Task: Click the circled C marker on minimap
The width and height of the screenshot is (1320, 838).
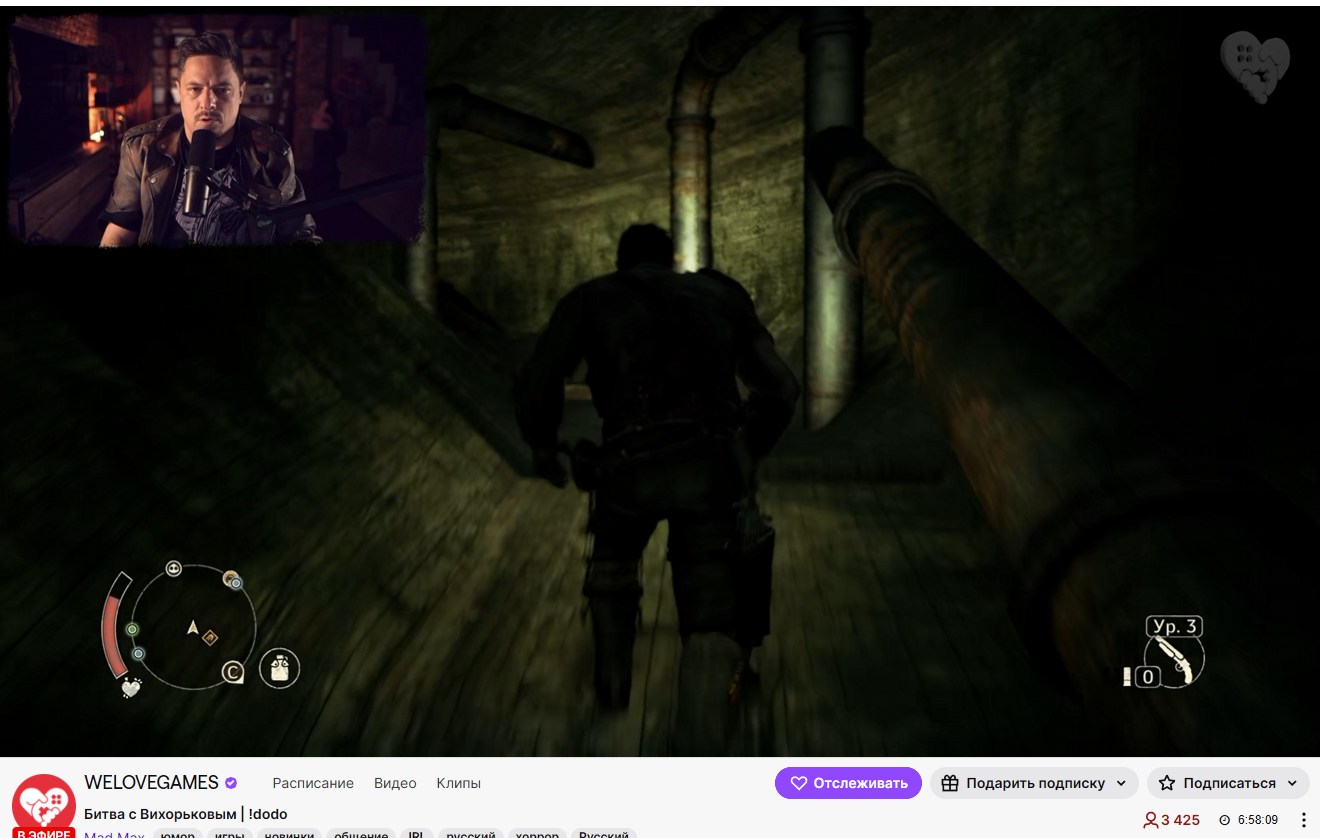Action: (233, 673)
